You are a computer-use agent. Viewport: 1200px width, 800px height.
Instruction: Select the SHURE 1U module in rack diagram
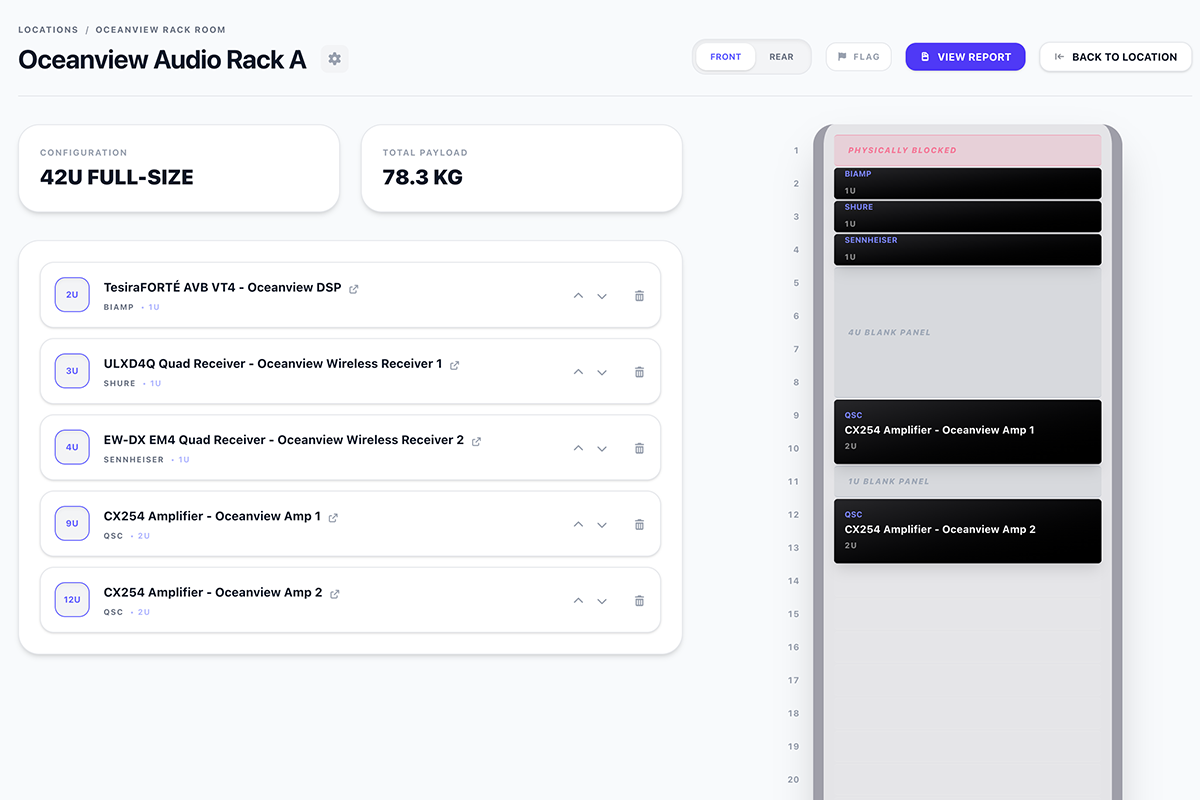(967, 216)
